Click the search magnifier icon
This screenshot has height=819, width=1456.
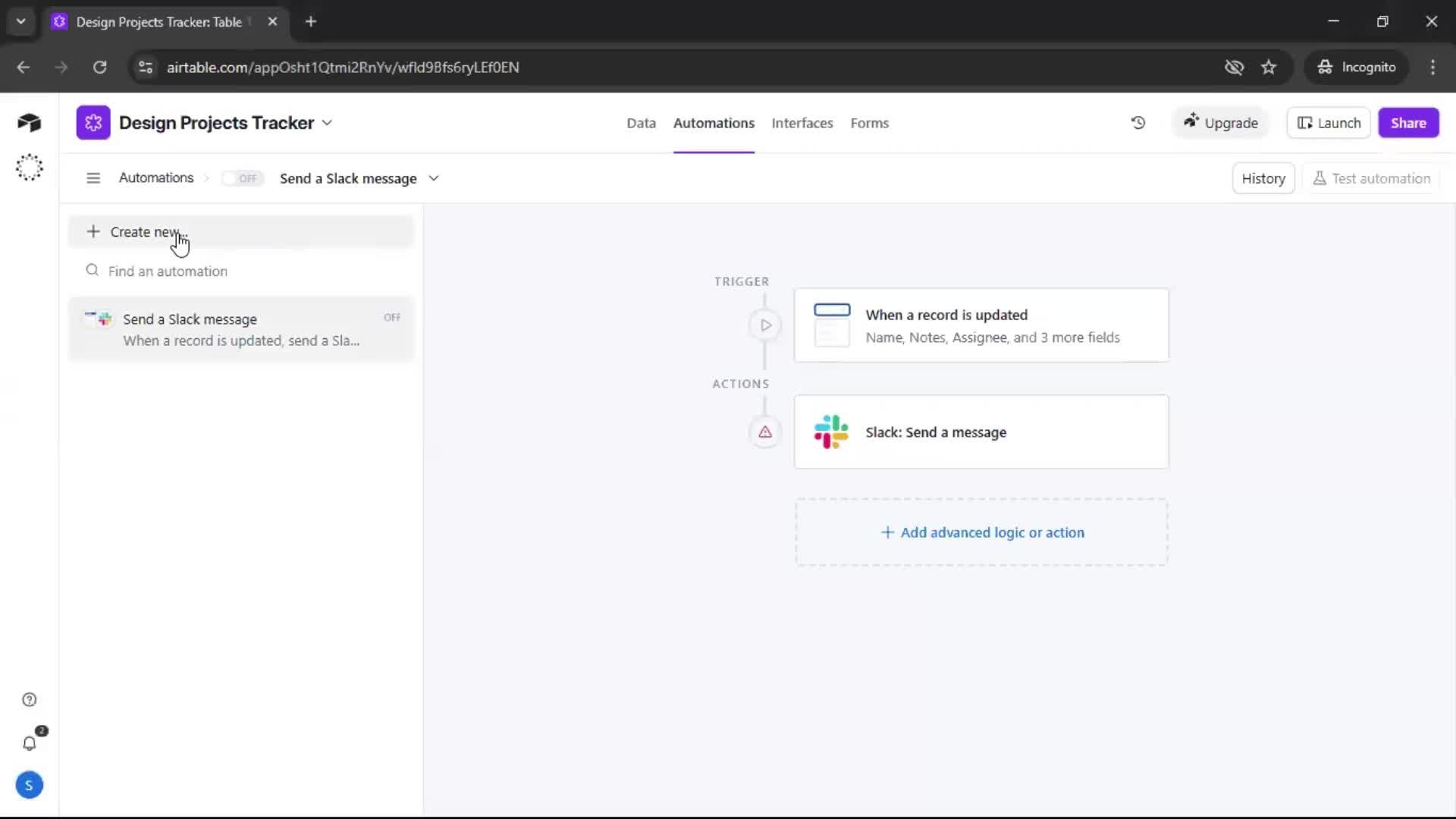[93, 271]
